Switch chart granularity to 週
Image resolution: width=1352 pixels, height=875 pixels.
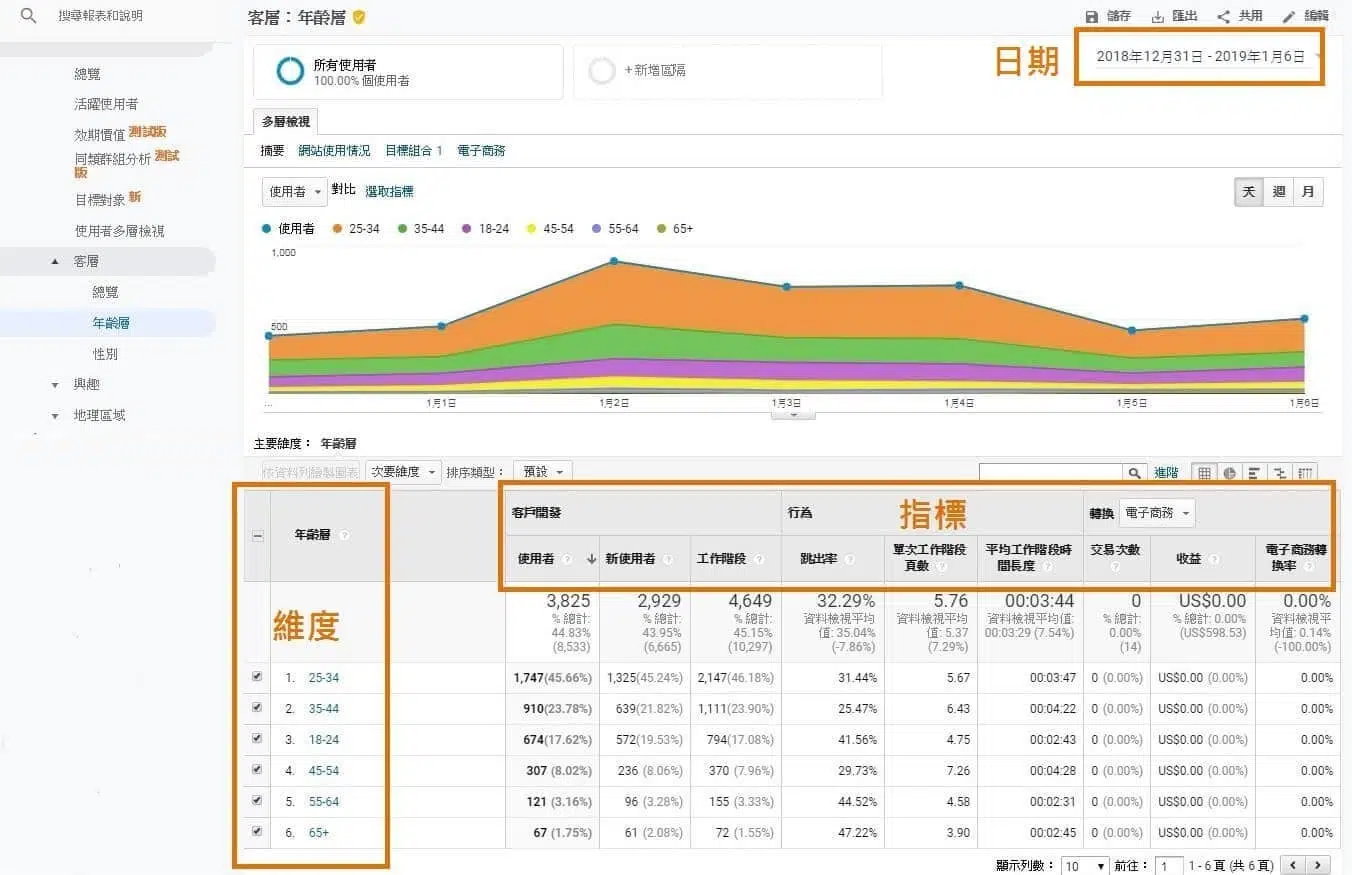(1279, 192)
